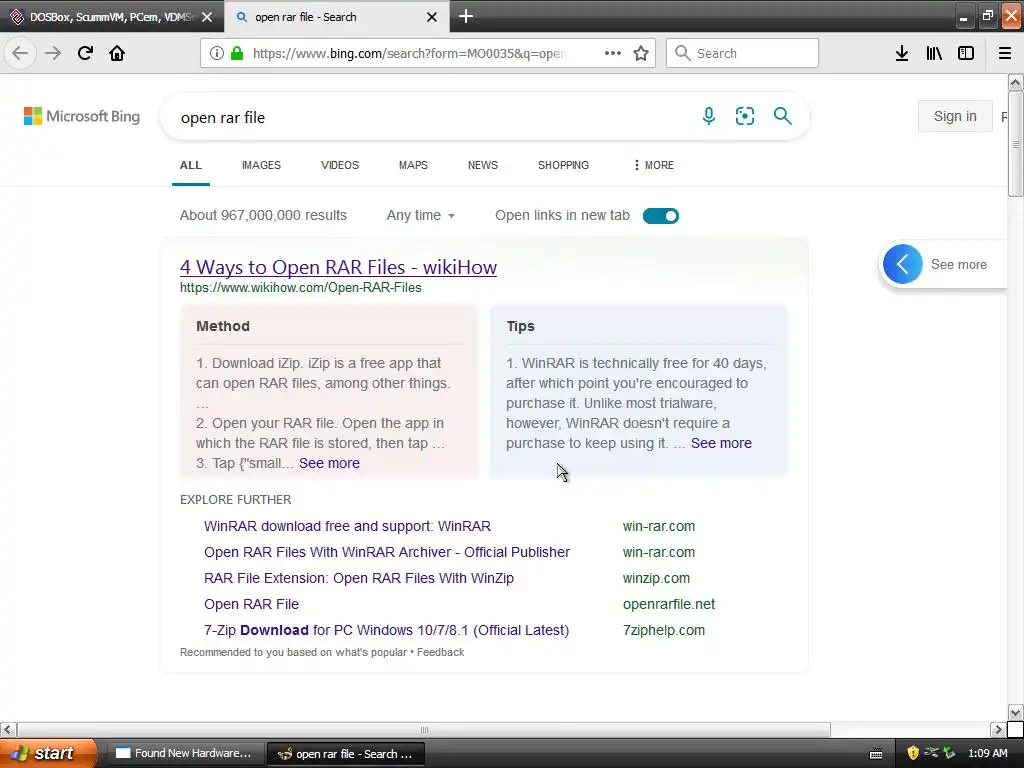Open Bing visual search camera icon

pos(744,116)
